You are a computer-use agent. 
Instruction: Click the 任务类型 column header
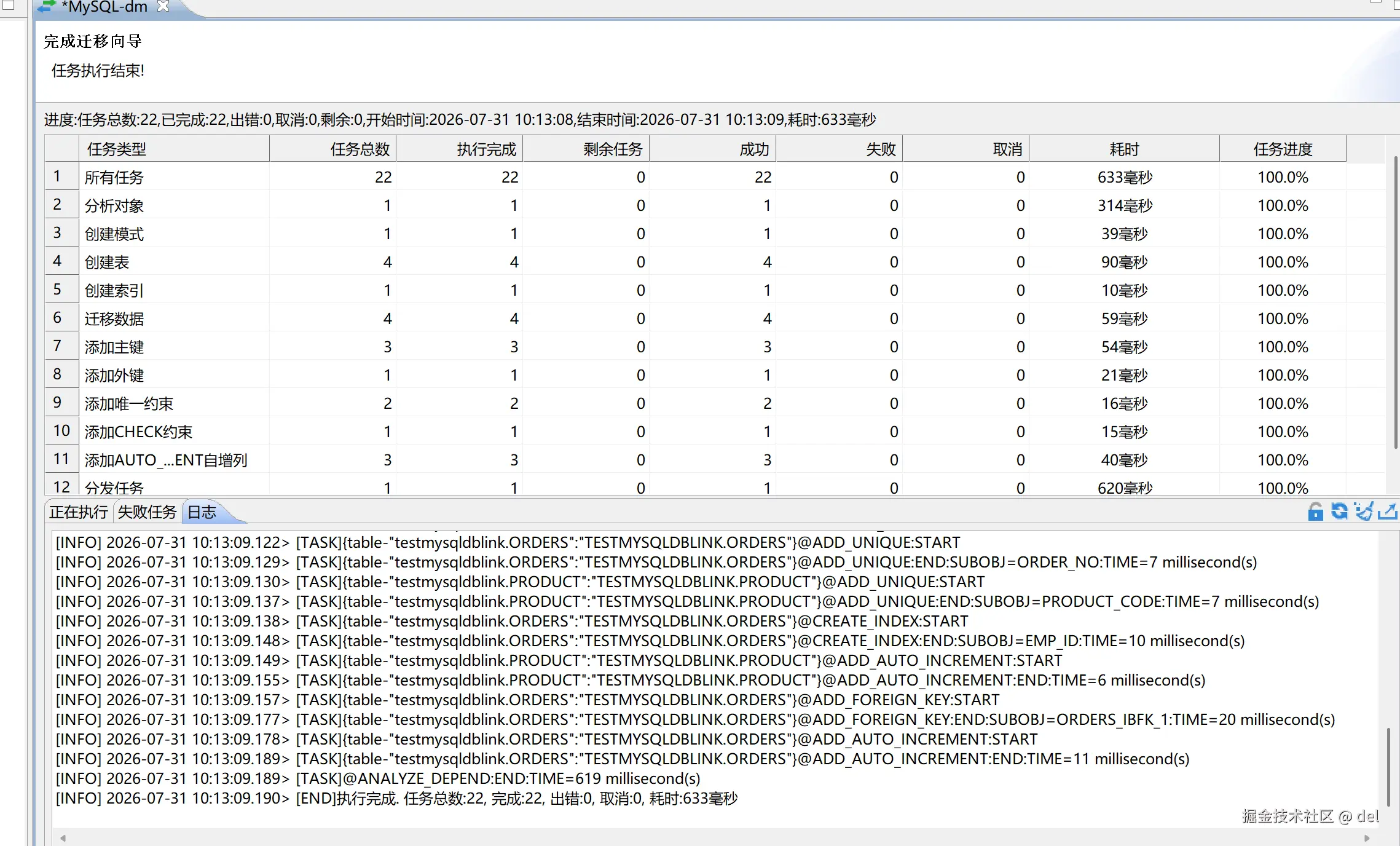click(175, 149)
